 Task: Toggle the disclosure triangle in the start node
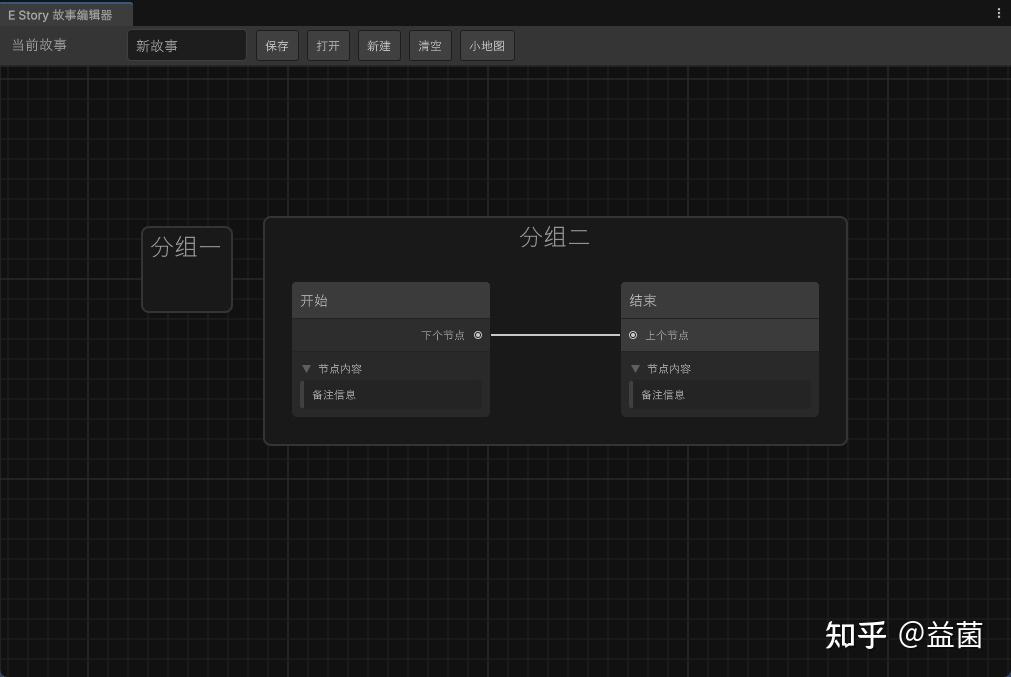[306, 368]
